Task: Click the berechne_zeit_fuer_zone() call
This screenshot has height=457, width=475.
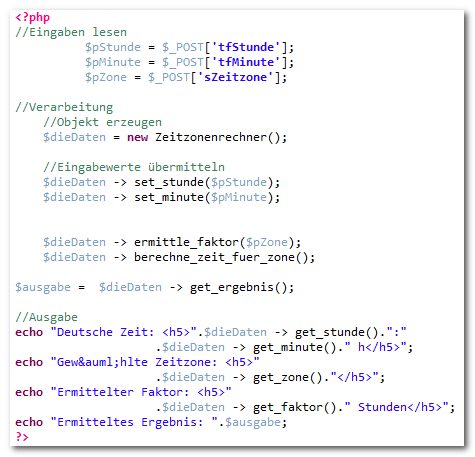Action: [221, 257]
